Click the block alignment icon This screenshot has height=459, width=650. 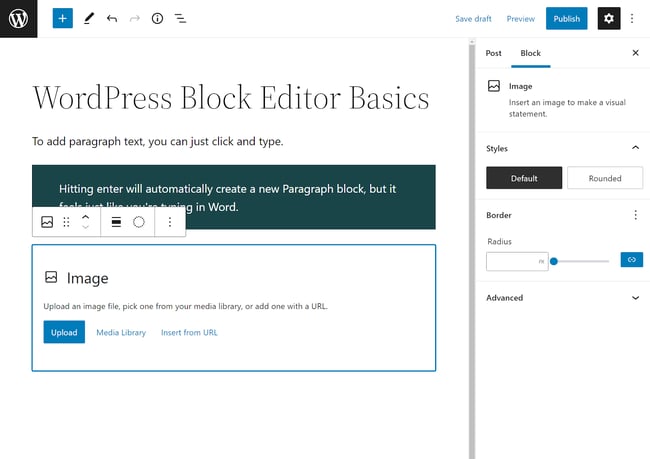[x=116, y=222]
